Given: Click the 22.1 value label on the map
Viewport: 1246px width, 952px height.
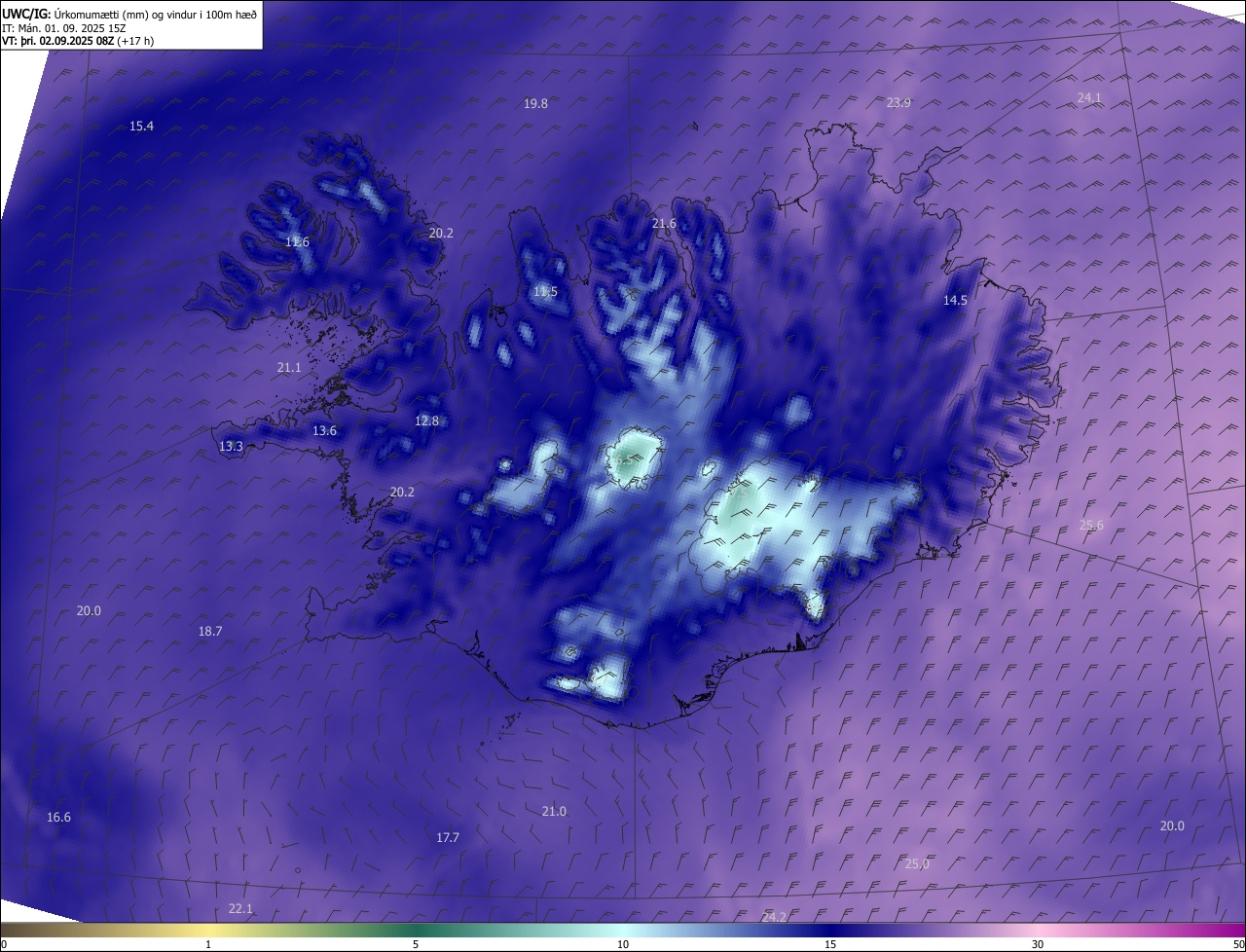Looking at the screenshot, I should tap(240, 909).
